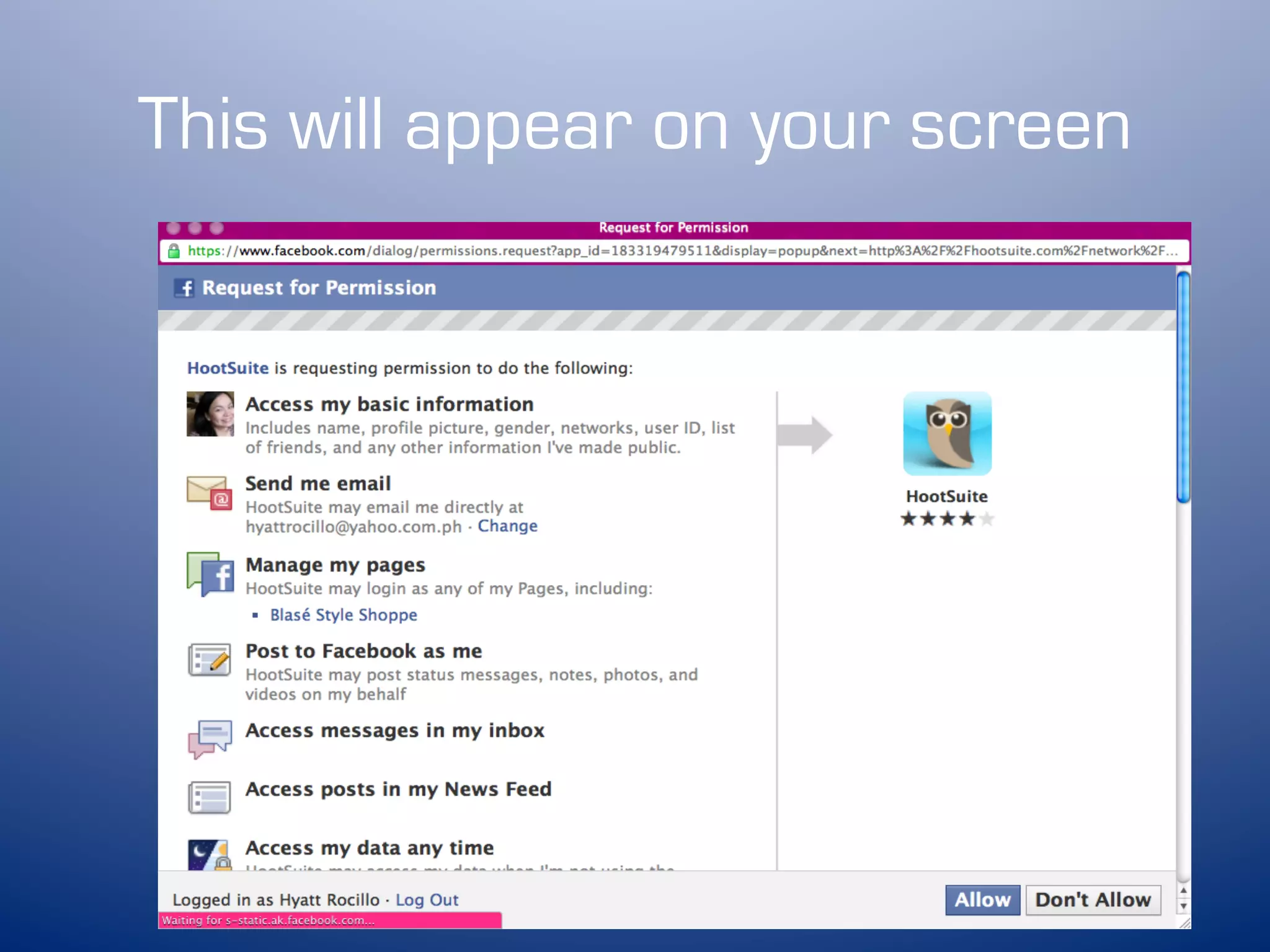Click 'Access posts in my News Feed' heading
The height and width of the screenshot is (952, 1270).
click(399, 790)
